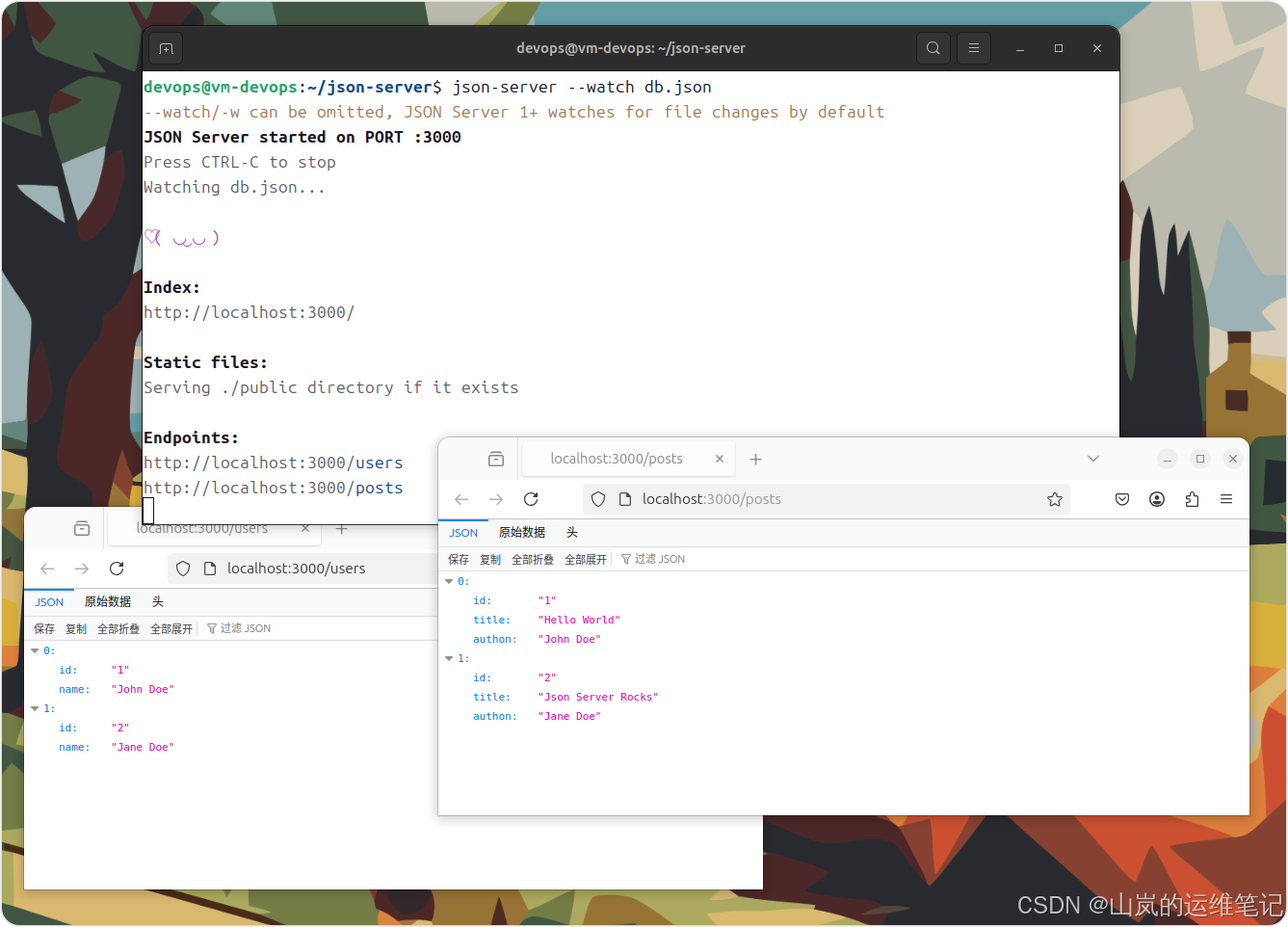Open a new tab in users window
The width and height of the screenshot is (1288, 927).
tap(341, 529)
